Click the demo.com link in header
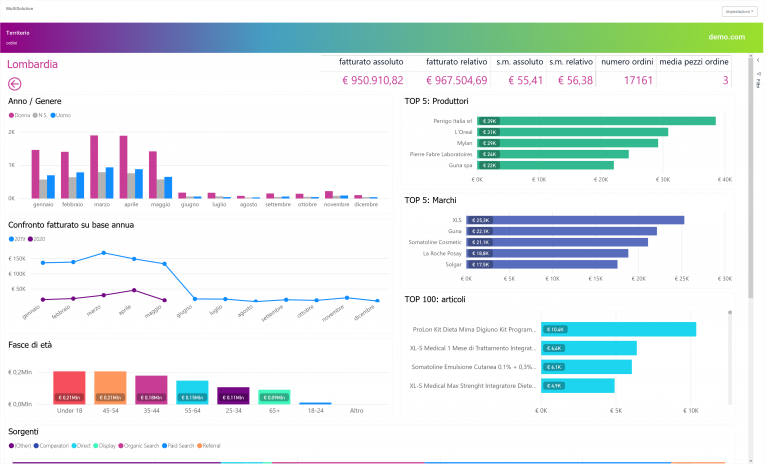This screenshot has height=465, width=768. click(x=726, y=37)
